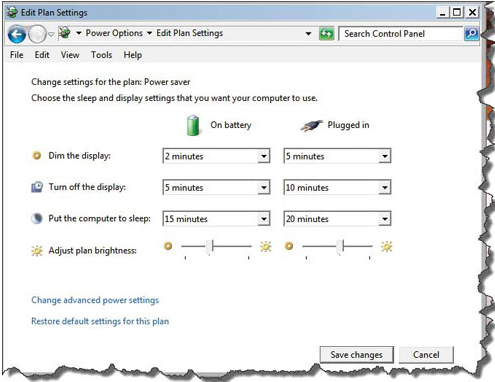The width and height of the screenshot is (495, 382).
Task: Click the search magnifier icon
Action: (471, 34)
